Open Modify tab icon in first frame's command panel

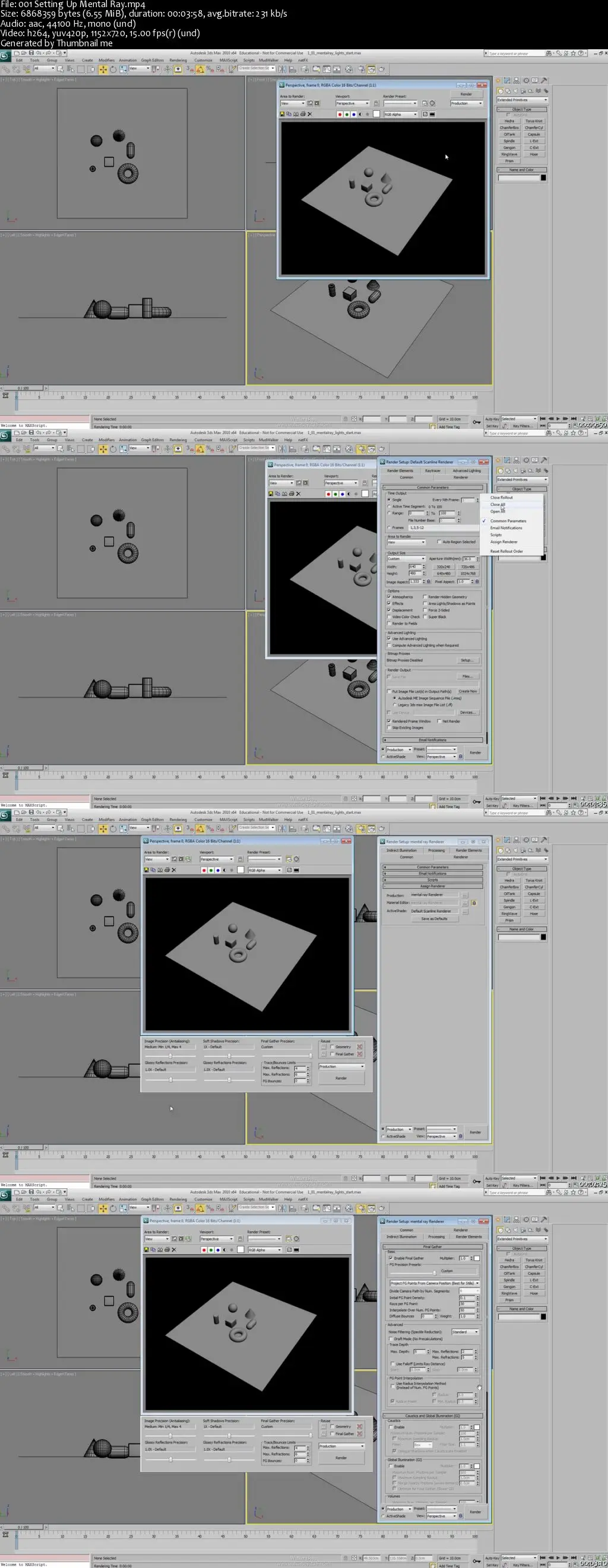tap(508, 80)
